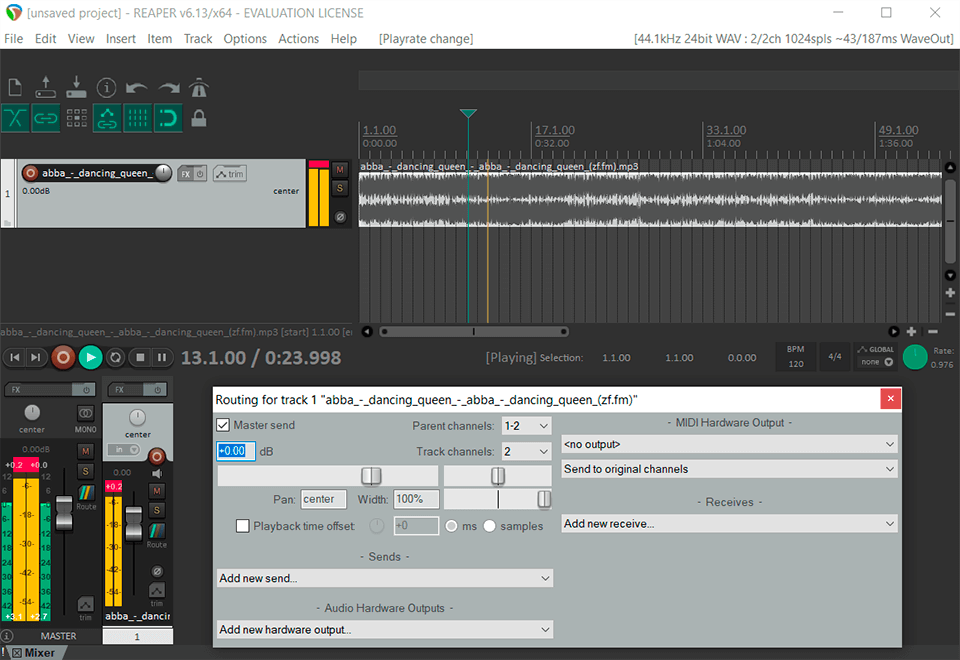This screenshot has height=660, width=960.
Task: Open the Parent channels dropdown
Action: coord(527,425)
